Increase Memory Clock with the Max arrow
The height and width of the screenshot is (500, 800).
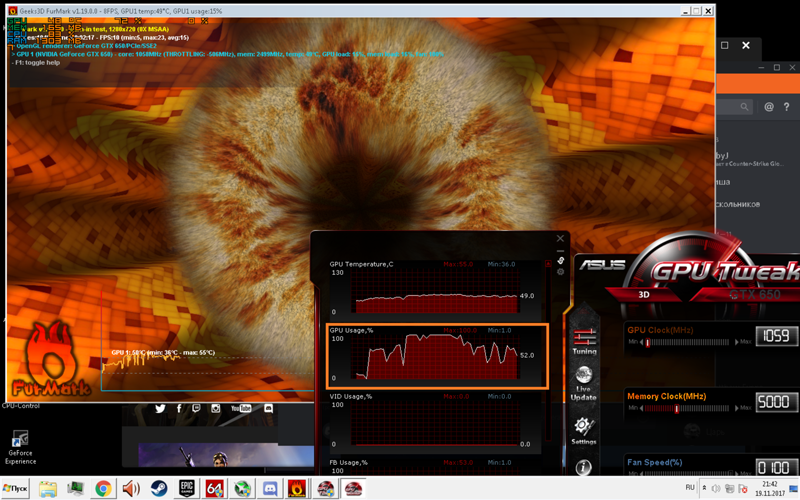click(x=736, y=408)
